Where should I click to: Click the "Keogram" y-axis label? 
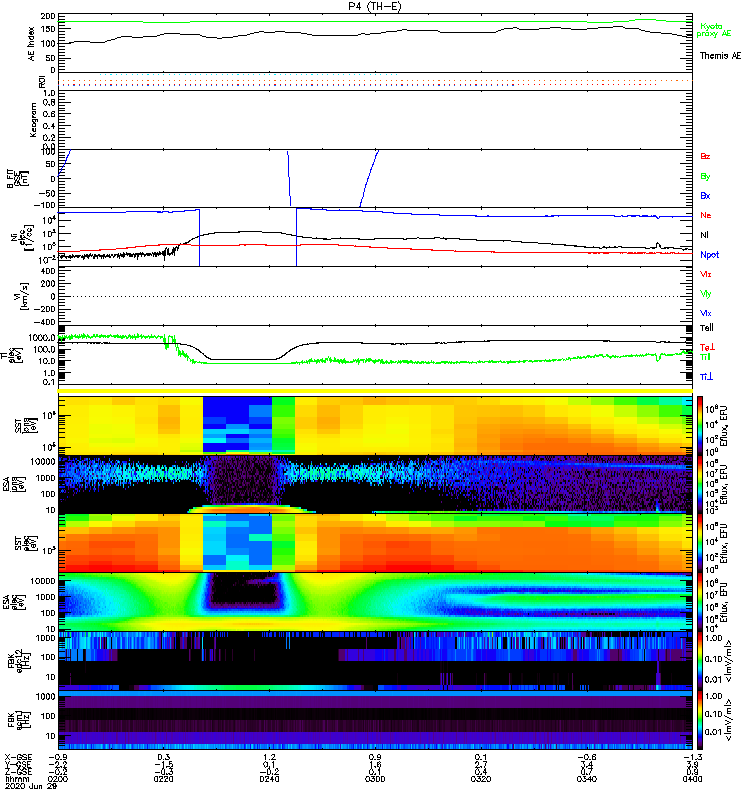[33, 120]
